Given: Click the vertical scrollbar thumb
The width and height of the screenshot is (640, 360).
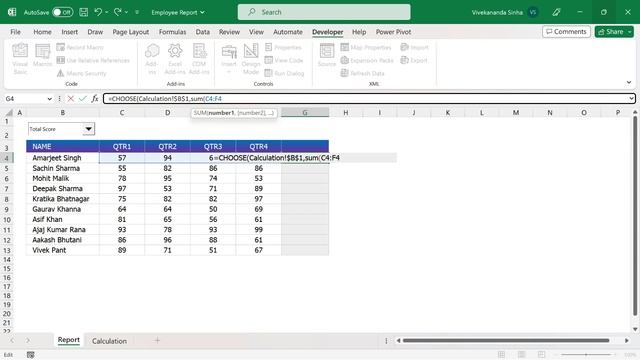Looking at the screenshot, I should point(635,216).
